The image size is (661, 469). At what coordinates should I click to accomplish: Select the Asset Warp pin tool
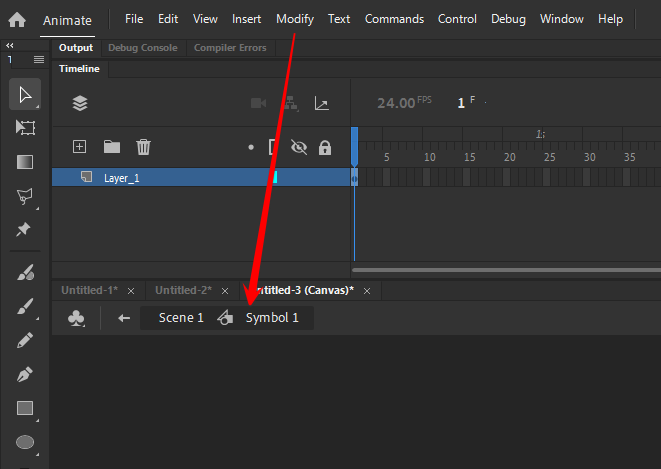24,229
